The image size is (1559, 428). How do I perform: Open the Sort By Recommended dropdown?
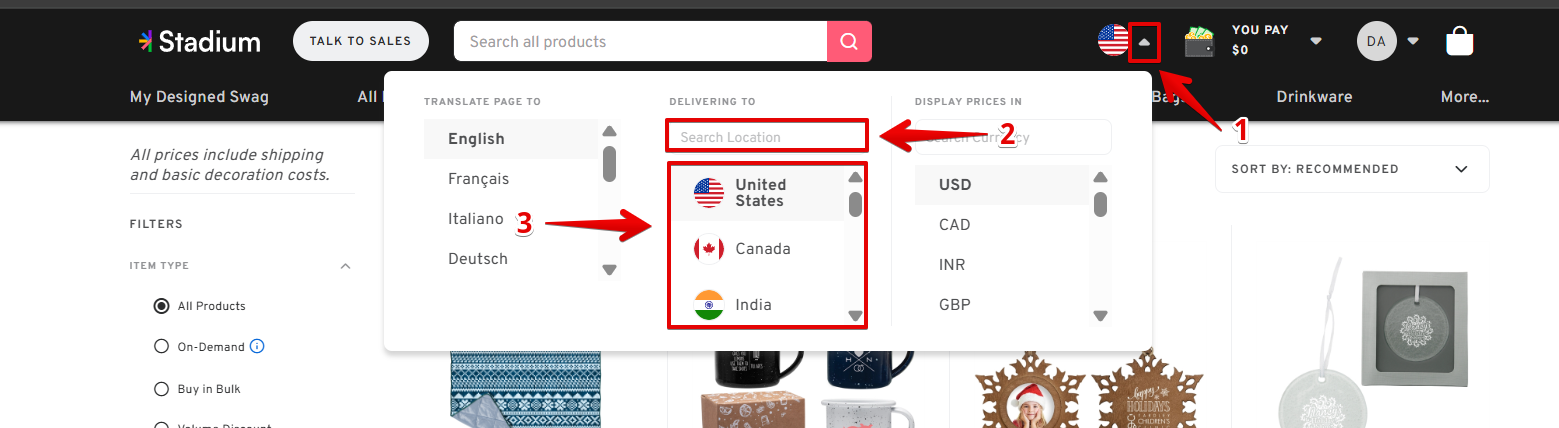pyautogui.click(x=1351, y=169)
